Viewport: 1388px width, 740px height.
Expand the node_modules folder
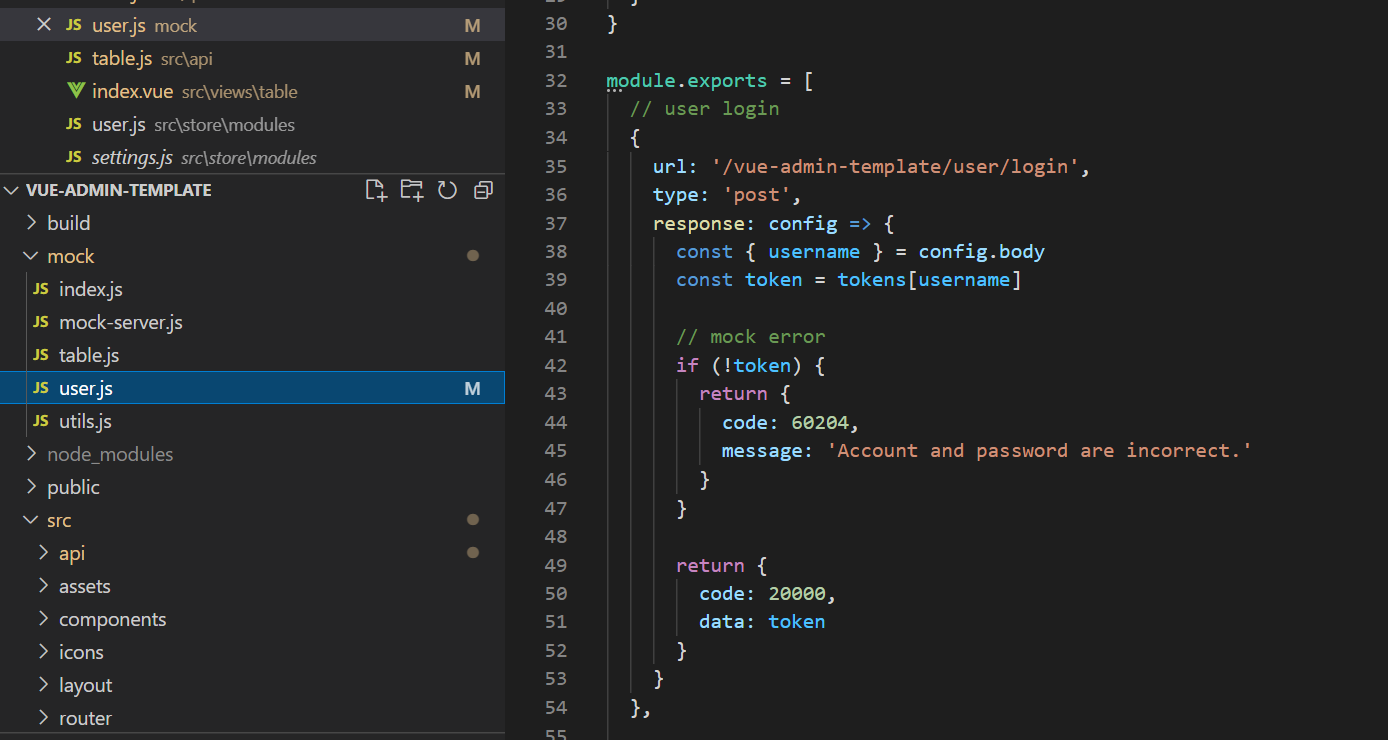(x=252, y=454)
